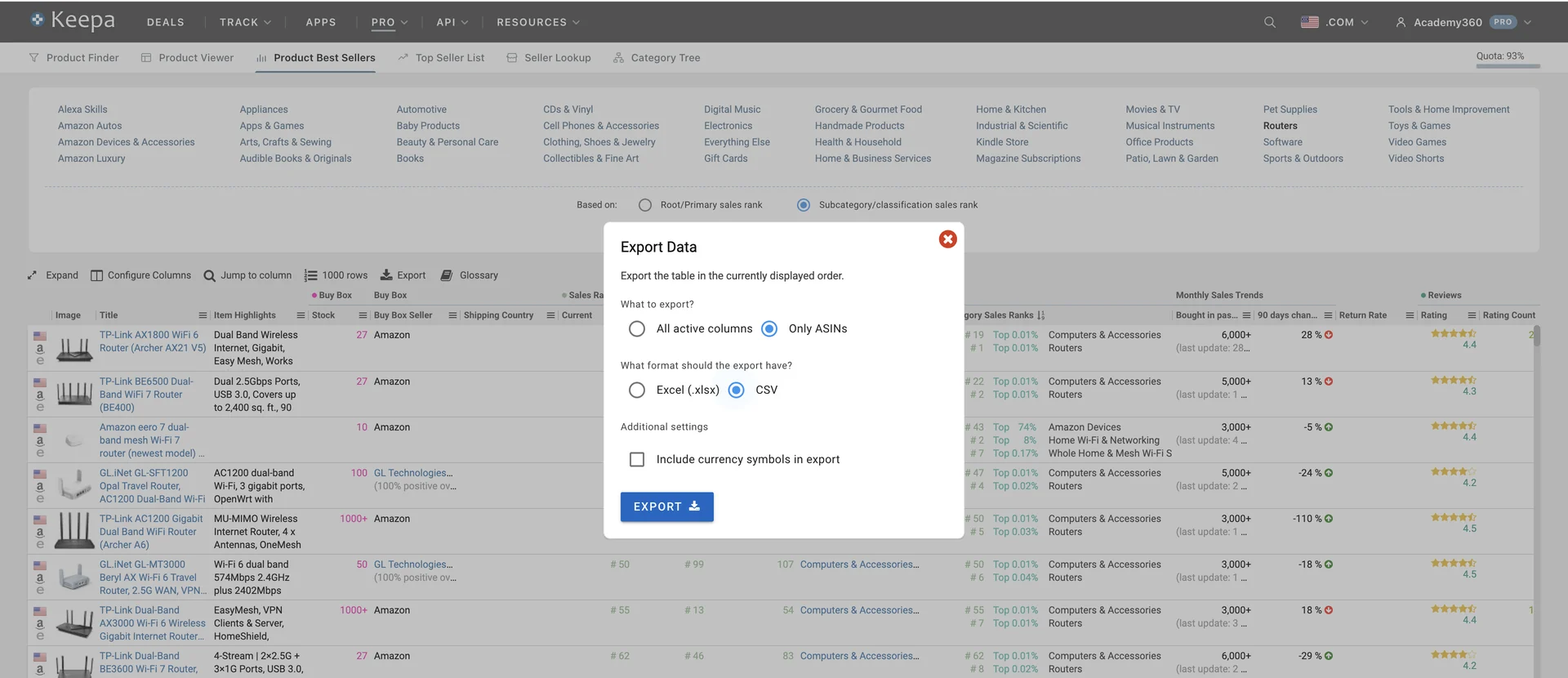The height and width of the screenshot is (678, 1568).
Task: Open the Buy Box Seller column menu icon
Action: [x=452, y=315]
